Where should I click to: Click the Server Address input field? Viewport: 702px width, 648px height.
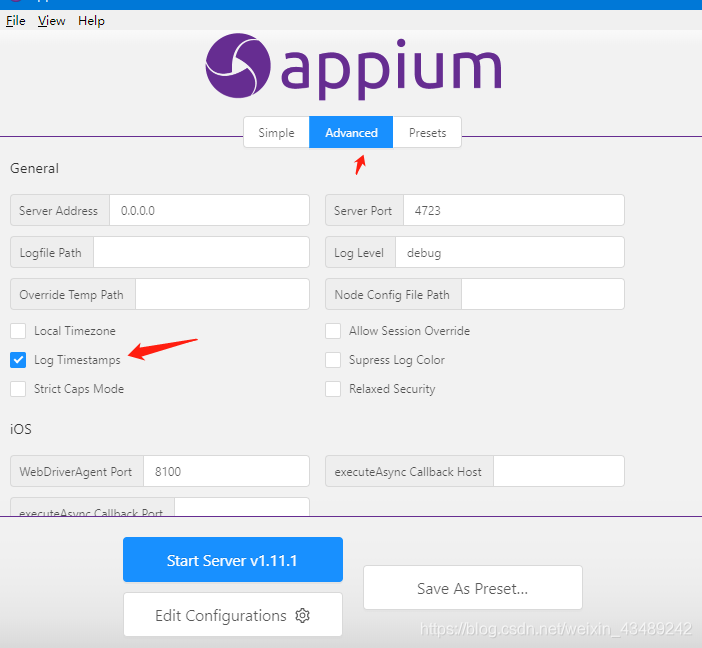209,210
